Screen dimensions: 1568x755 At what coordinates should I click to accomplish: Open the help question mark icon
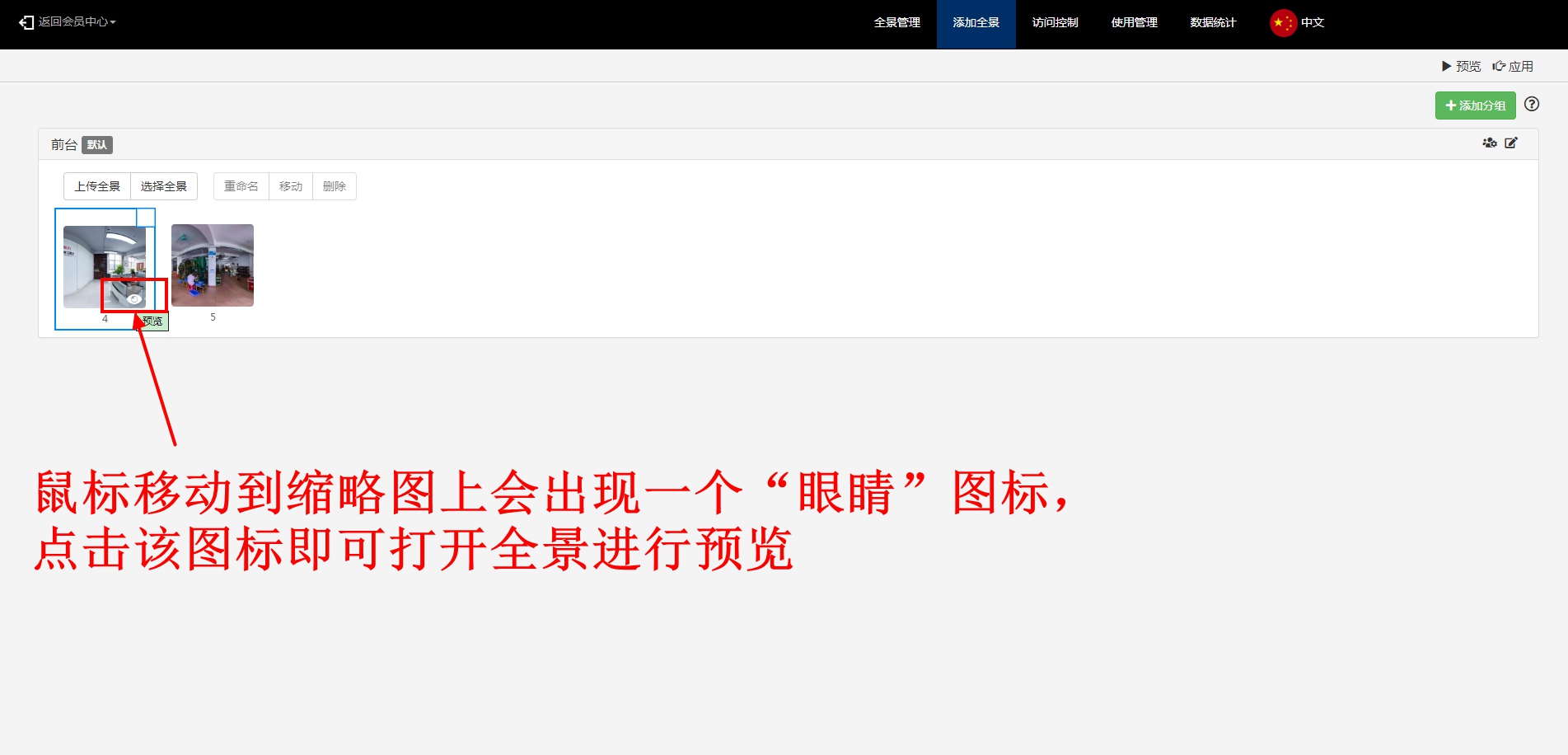[x=1531, y=104]
